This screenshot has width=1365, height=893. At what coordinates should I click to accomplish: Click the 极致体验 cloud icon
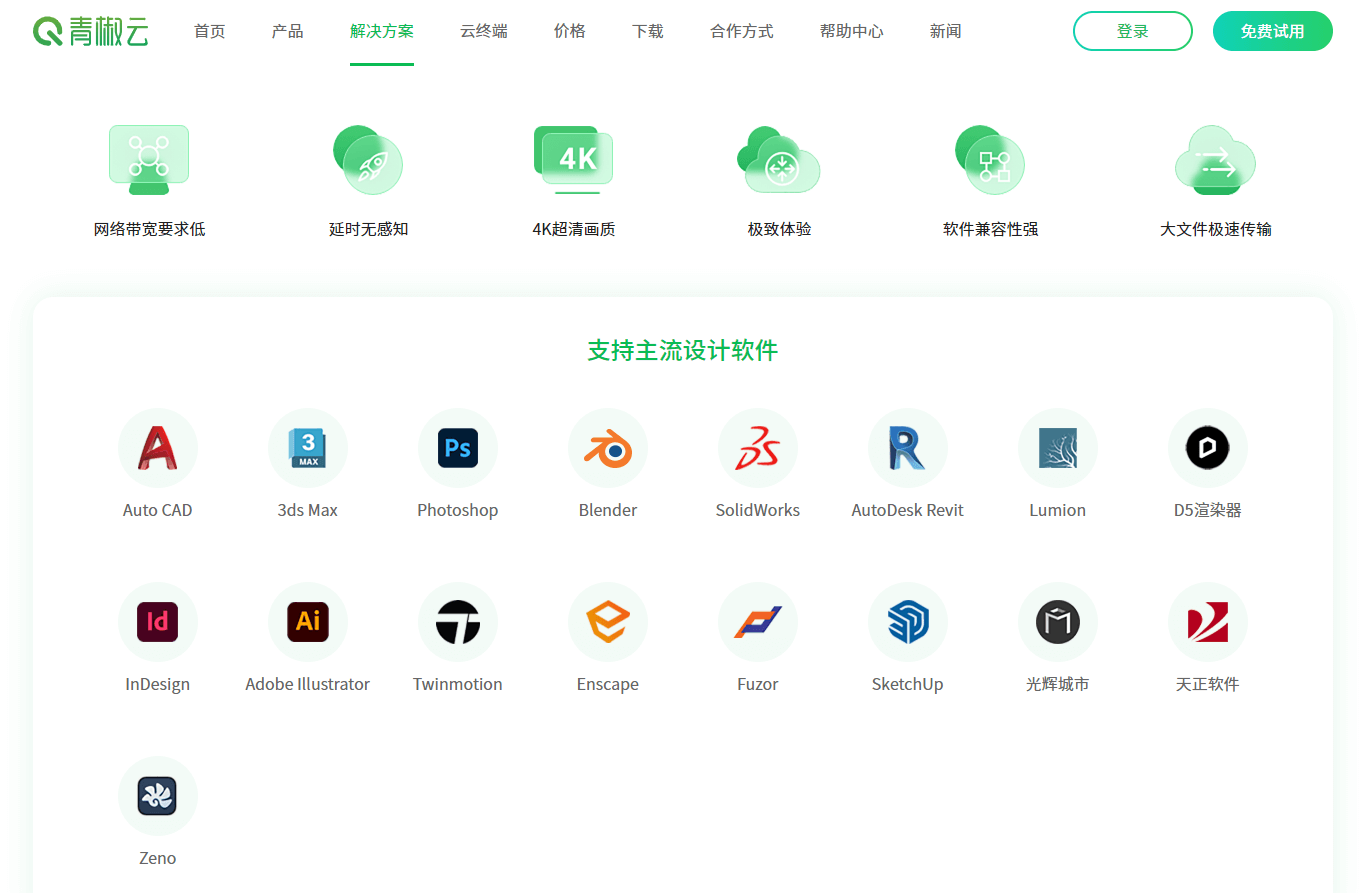(x=779, y=160)
